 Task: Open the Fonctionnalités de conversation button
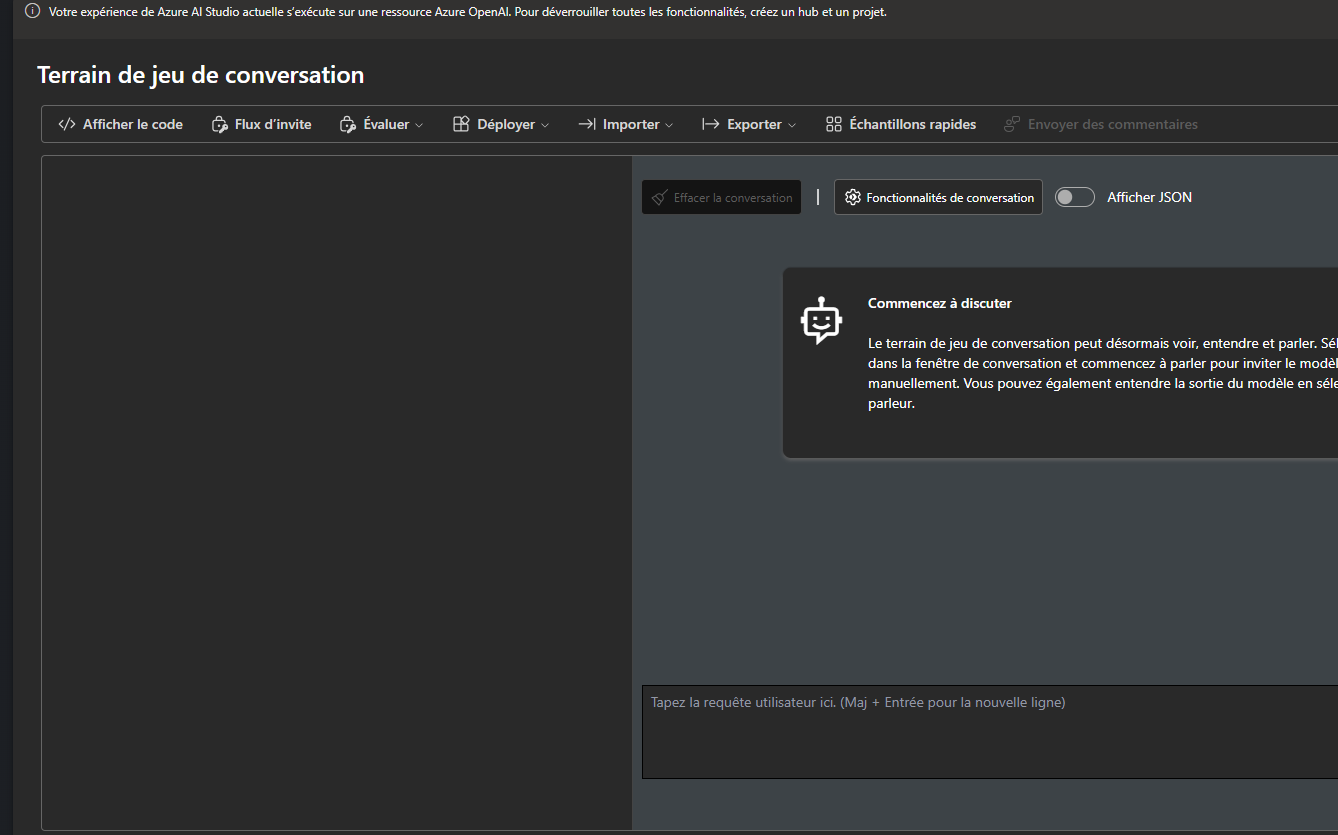click(x=938, y=197)
